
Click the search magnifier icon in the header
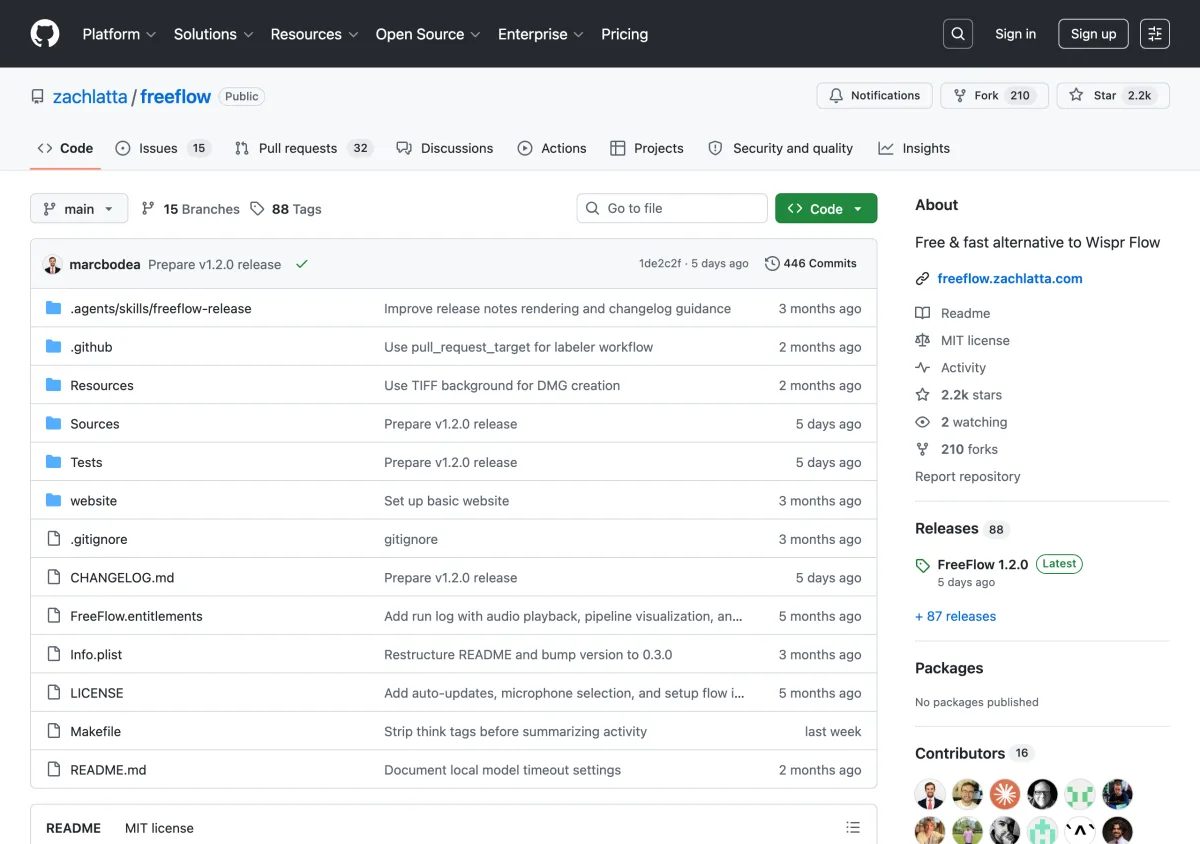[958, 34]
